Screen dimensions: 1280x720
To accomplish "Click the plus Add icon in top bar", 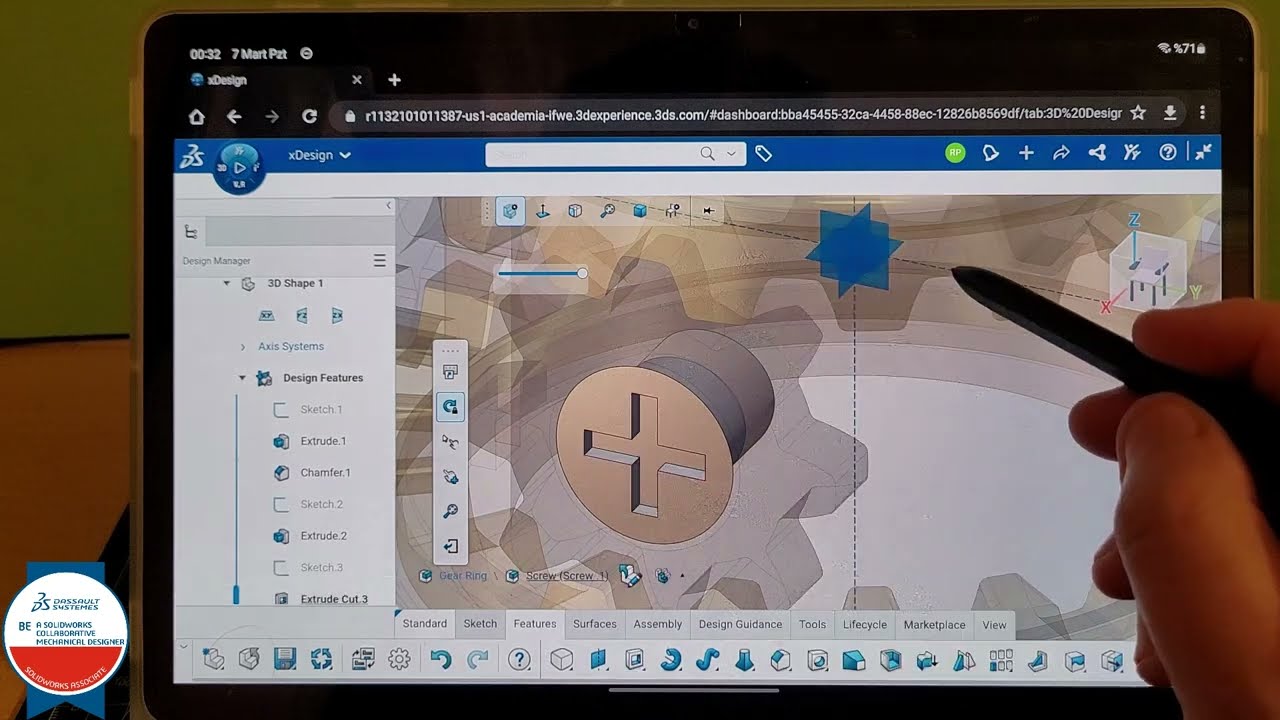I will point(1026,153).
